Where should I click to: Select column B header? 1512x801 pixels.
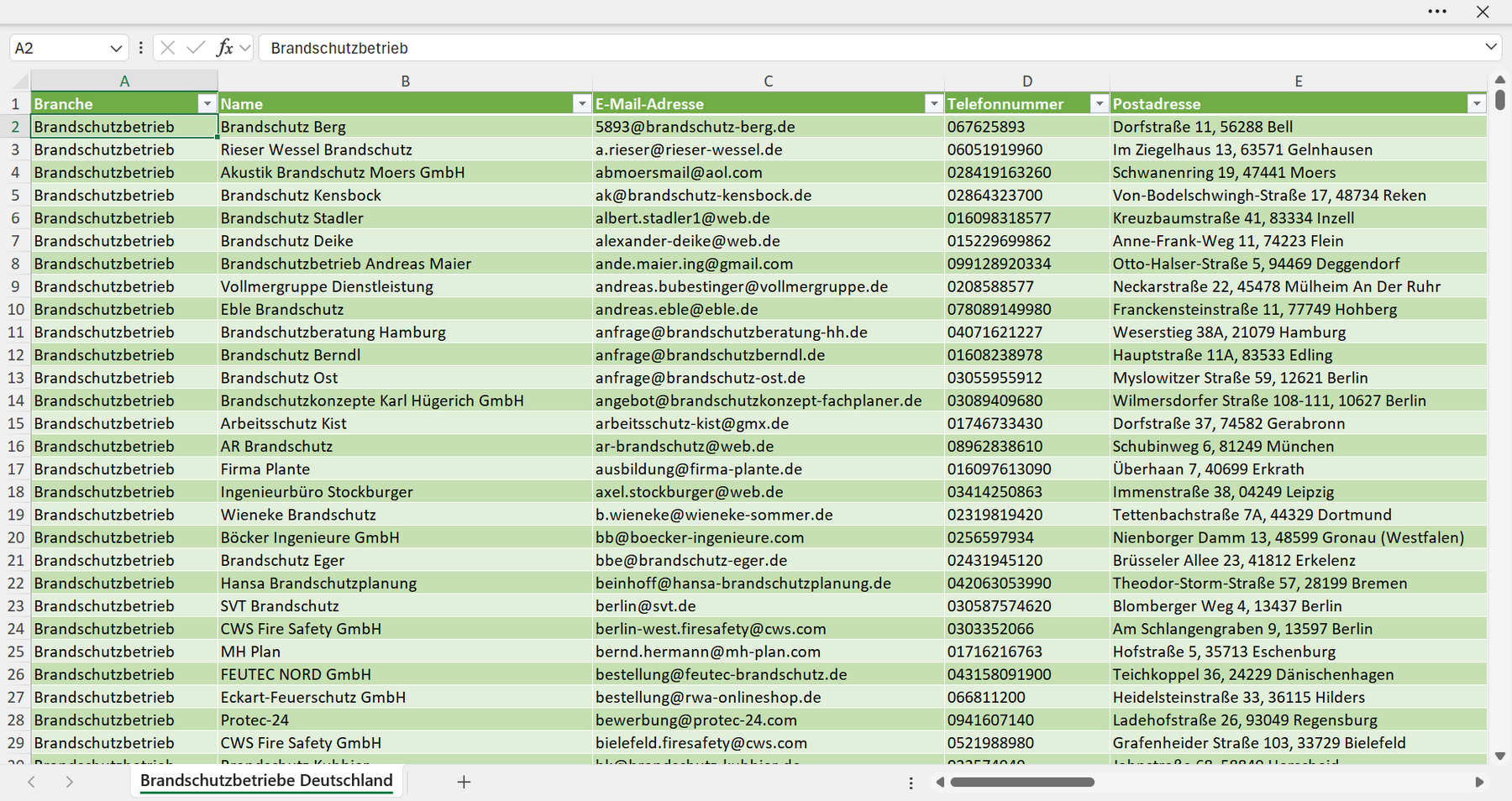click(x=405, y=81)
